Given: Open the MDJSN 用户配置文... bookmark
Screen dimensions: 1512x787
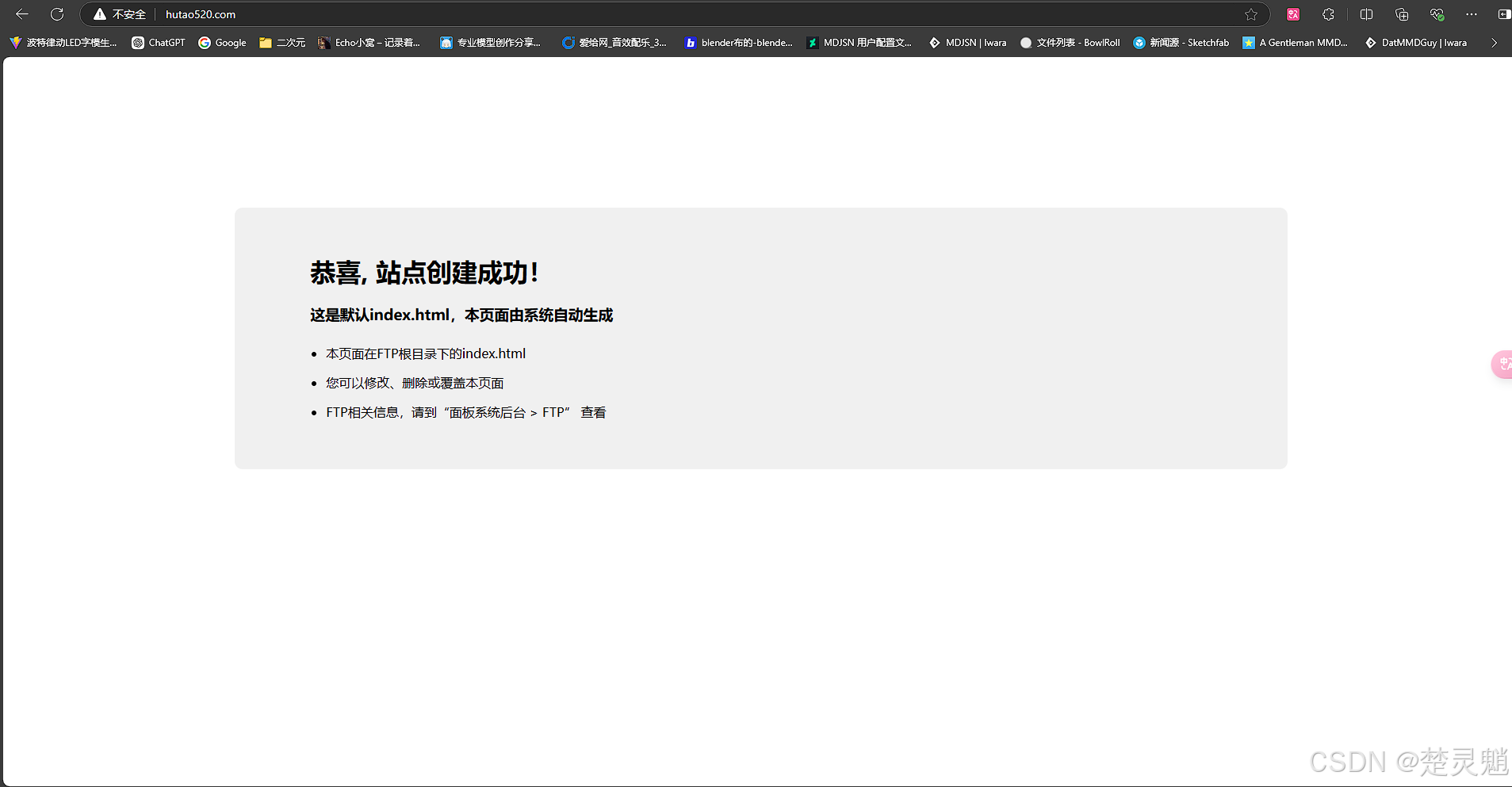Looking at the screenshot, I should (859, 43).
